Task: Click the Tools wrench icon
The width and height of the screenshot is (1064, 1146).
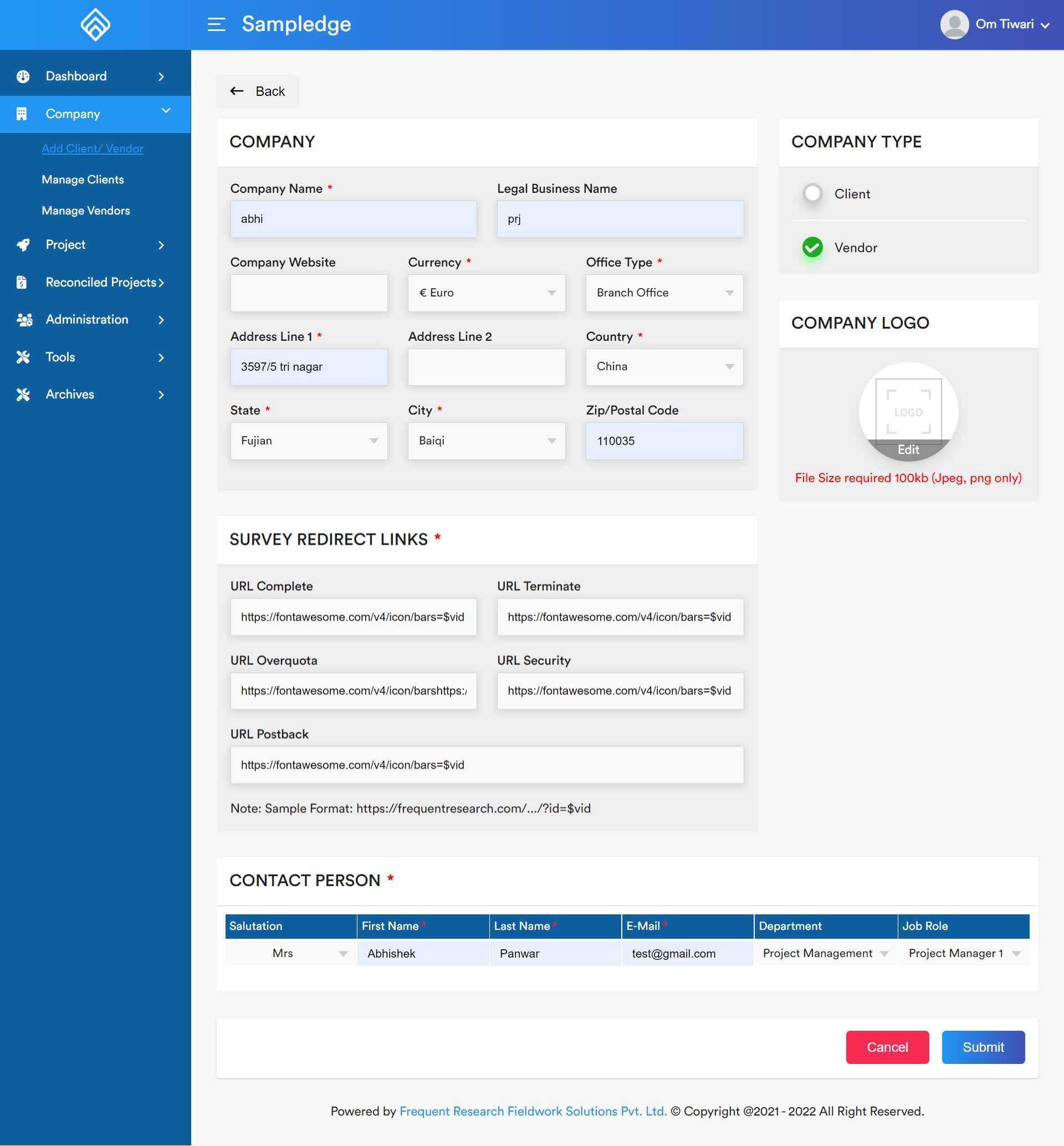Action: tap(23, 357)
